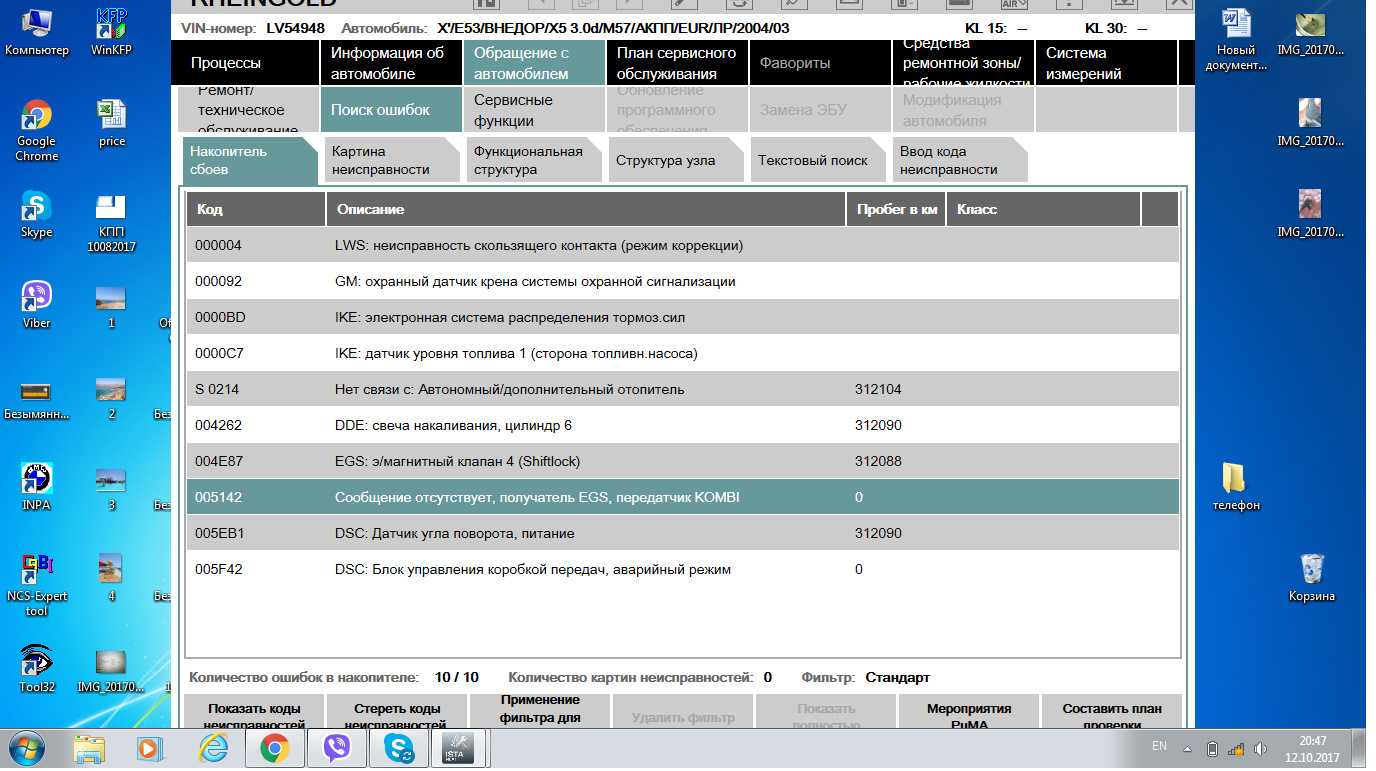Open Chrome from the taskbar

point(275,748)
